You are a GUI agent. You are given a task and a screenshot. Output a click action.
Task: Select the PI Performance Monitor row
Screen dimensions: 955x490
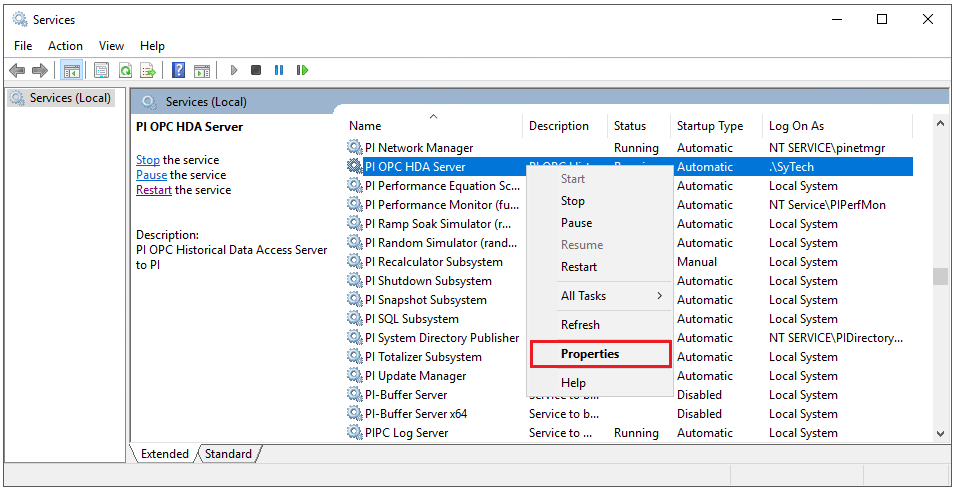coord(629,205)
